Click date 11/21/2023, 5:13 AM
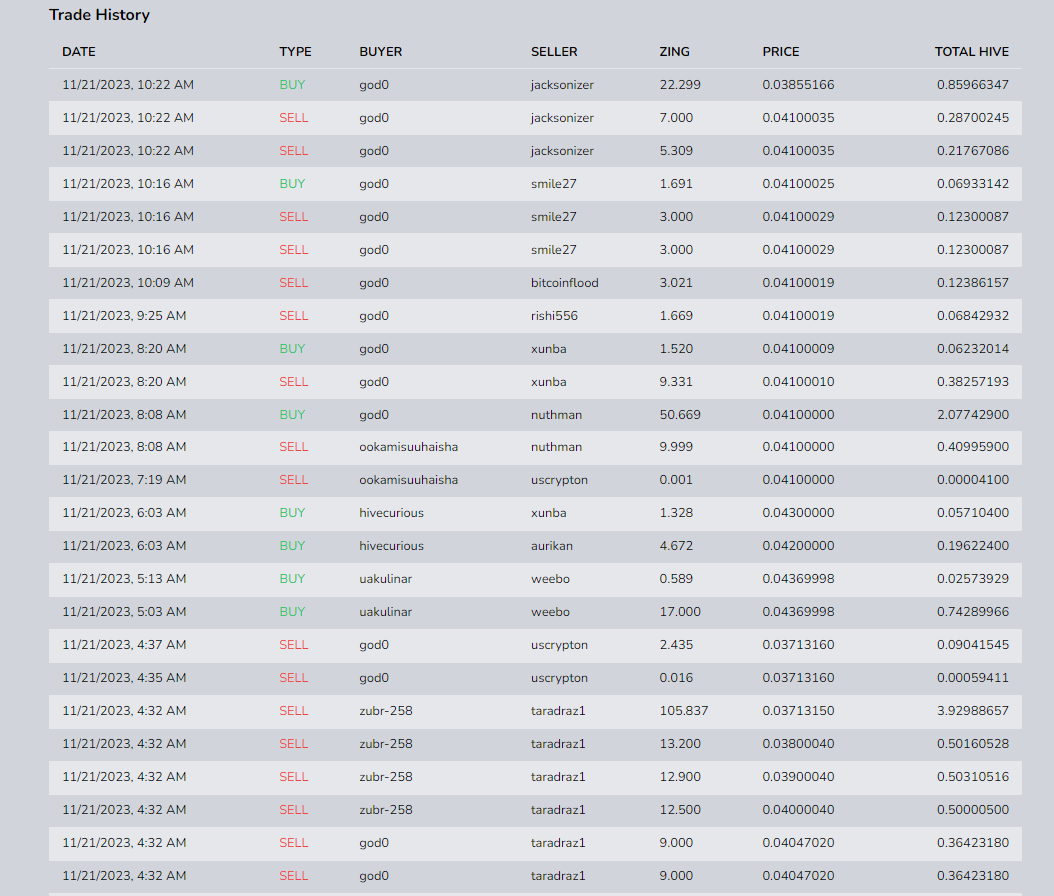The width and height of the screenshot is (1054, 896). tap(124, 579)
